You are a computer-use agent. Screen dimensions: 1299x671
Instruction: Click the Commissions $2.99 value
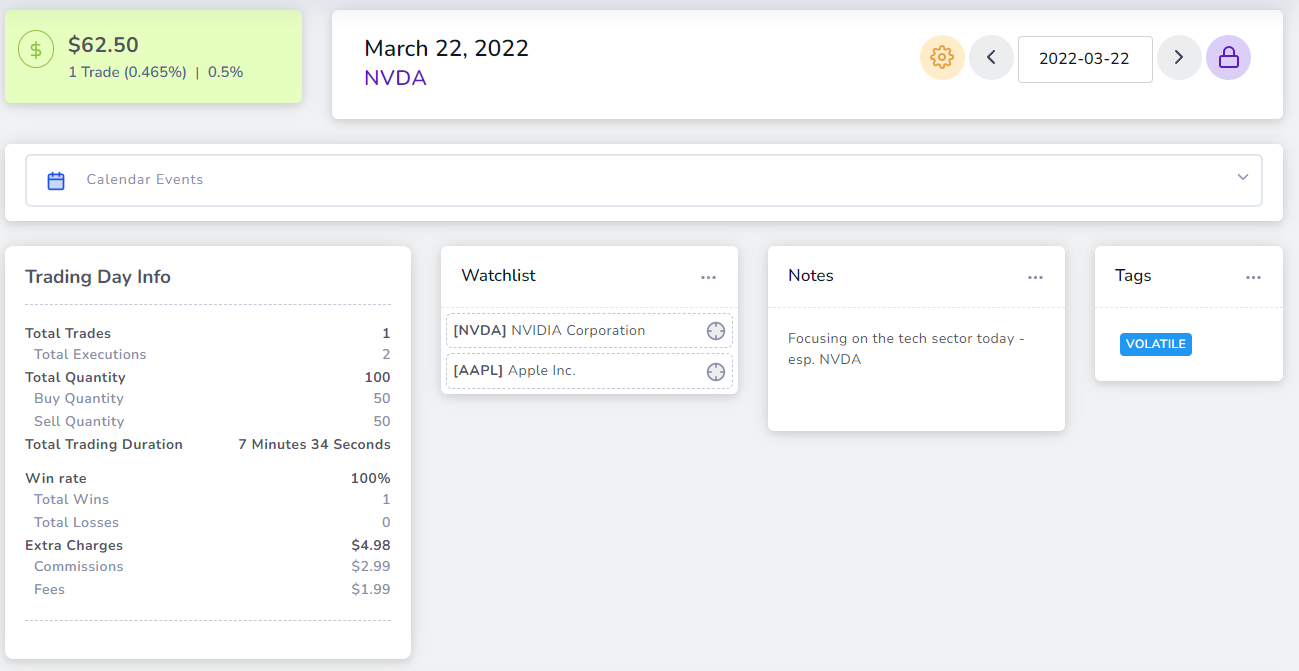point(371,567)
